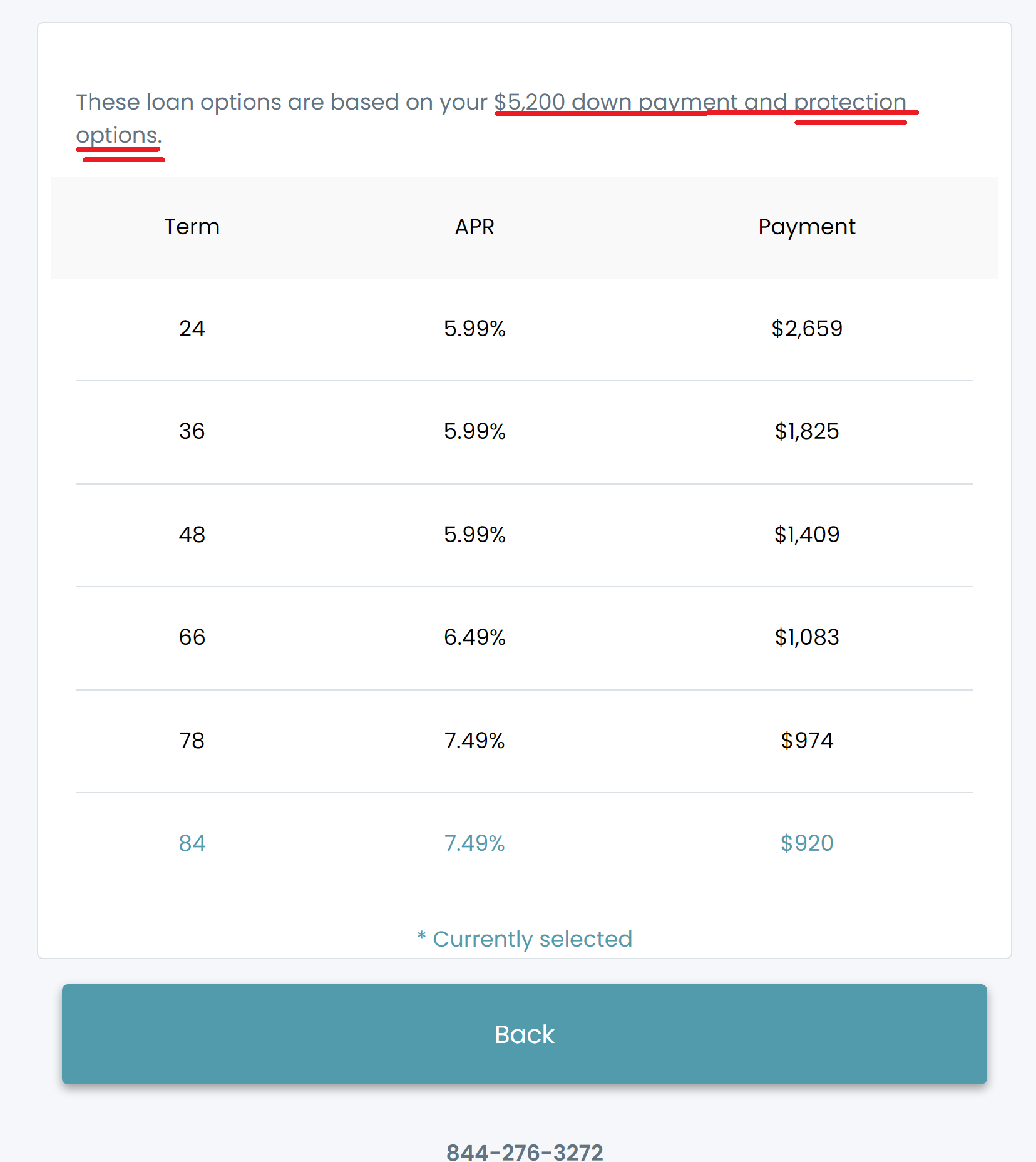
Task: Select the 78 month term option
Action: click(524, 741)
